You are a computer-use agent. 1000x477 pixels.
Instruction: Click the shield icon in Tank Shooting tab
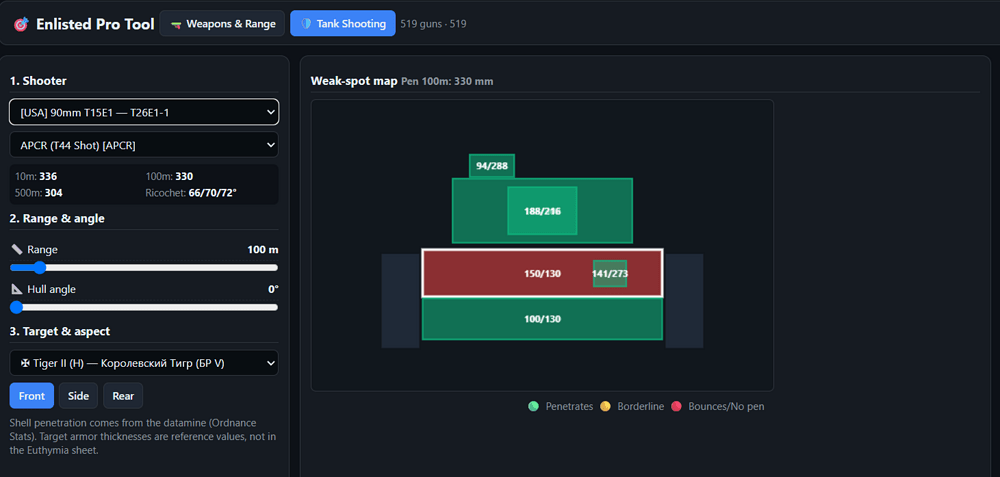point(306,24)
